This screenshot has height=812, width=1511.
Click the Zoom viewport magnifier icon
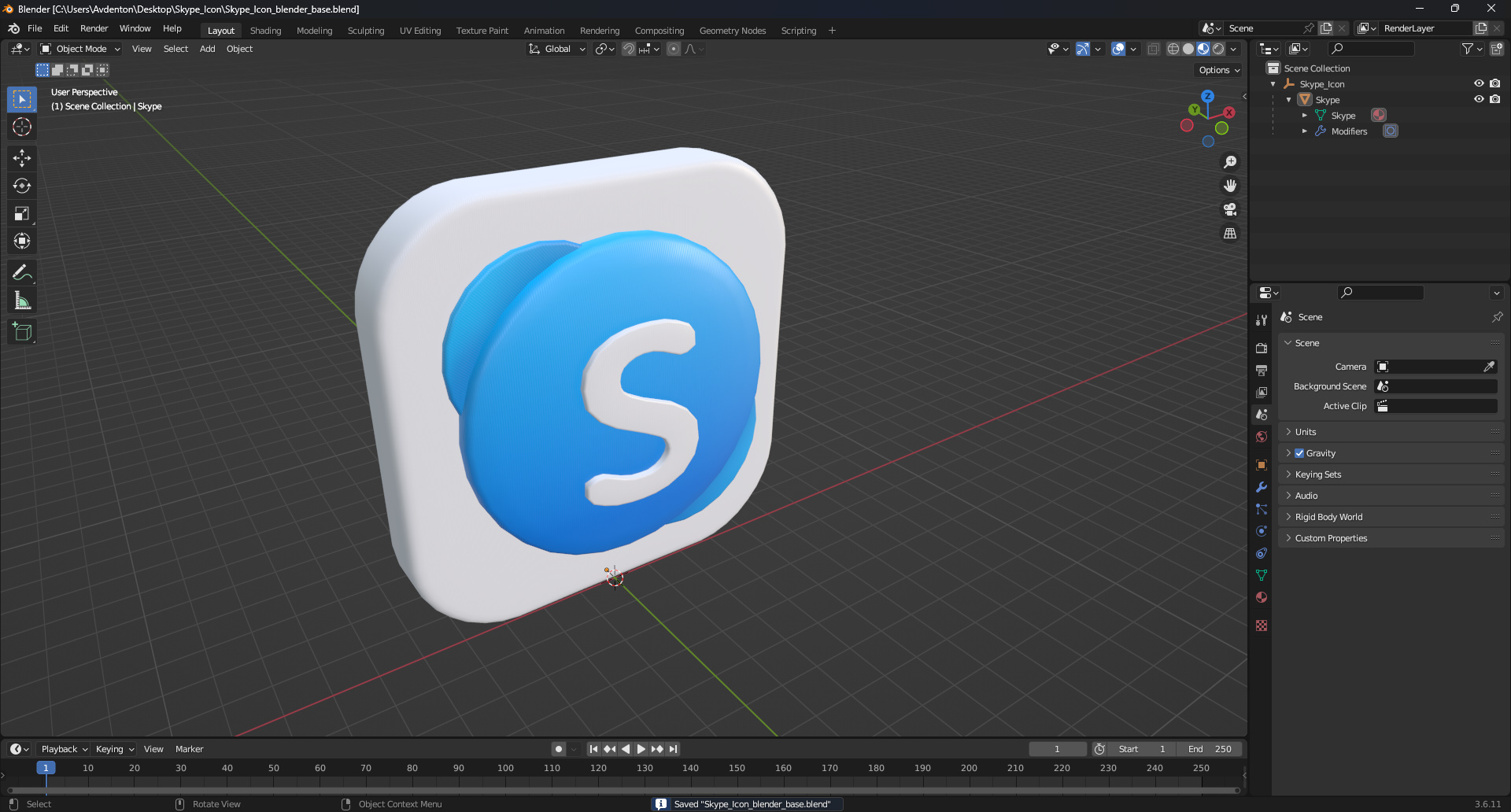tap(1230, 162)
